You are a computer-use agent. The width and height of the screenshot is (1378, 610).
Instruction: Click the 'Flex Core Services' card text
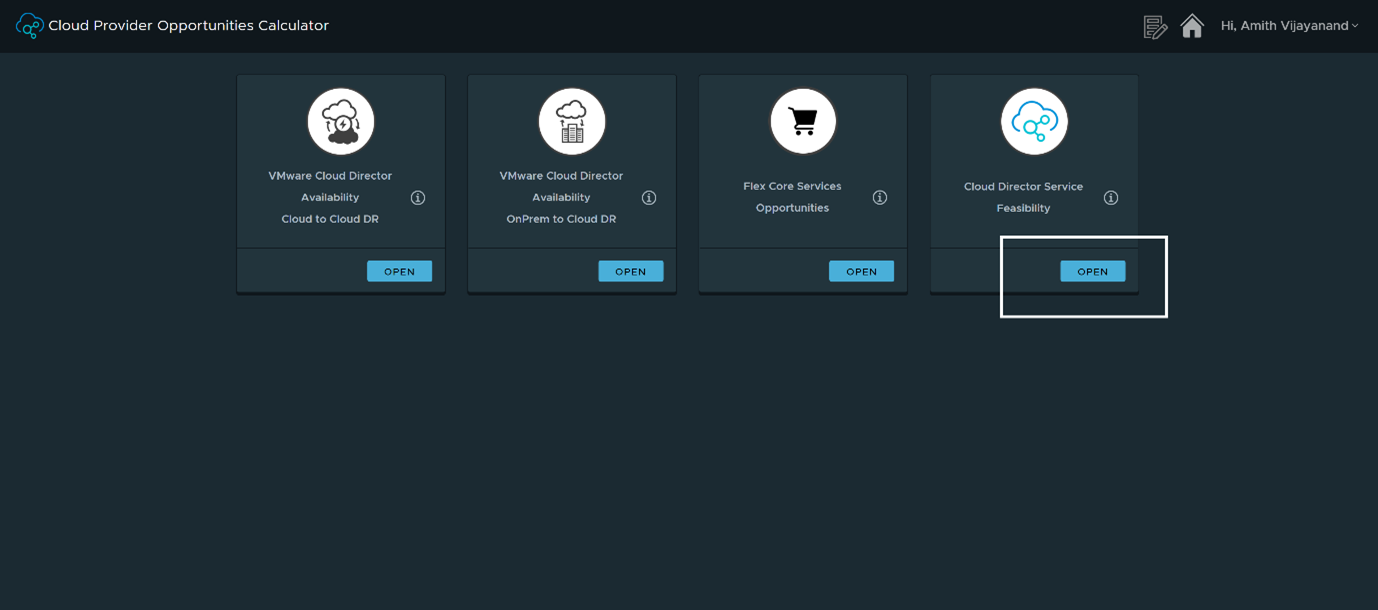(x=792, y=186)
